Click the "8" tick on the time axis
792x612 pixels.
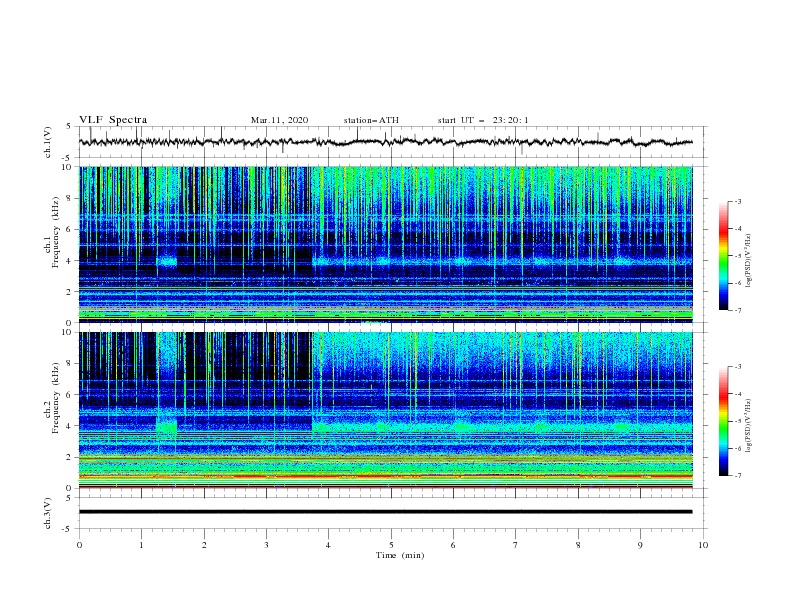[578, 545]
